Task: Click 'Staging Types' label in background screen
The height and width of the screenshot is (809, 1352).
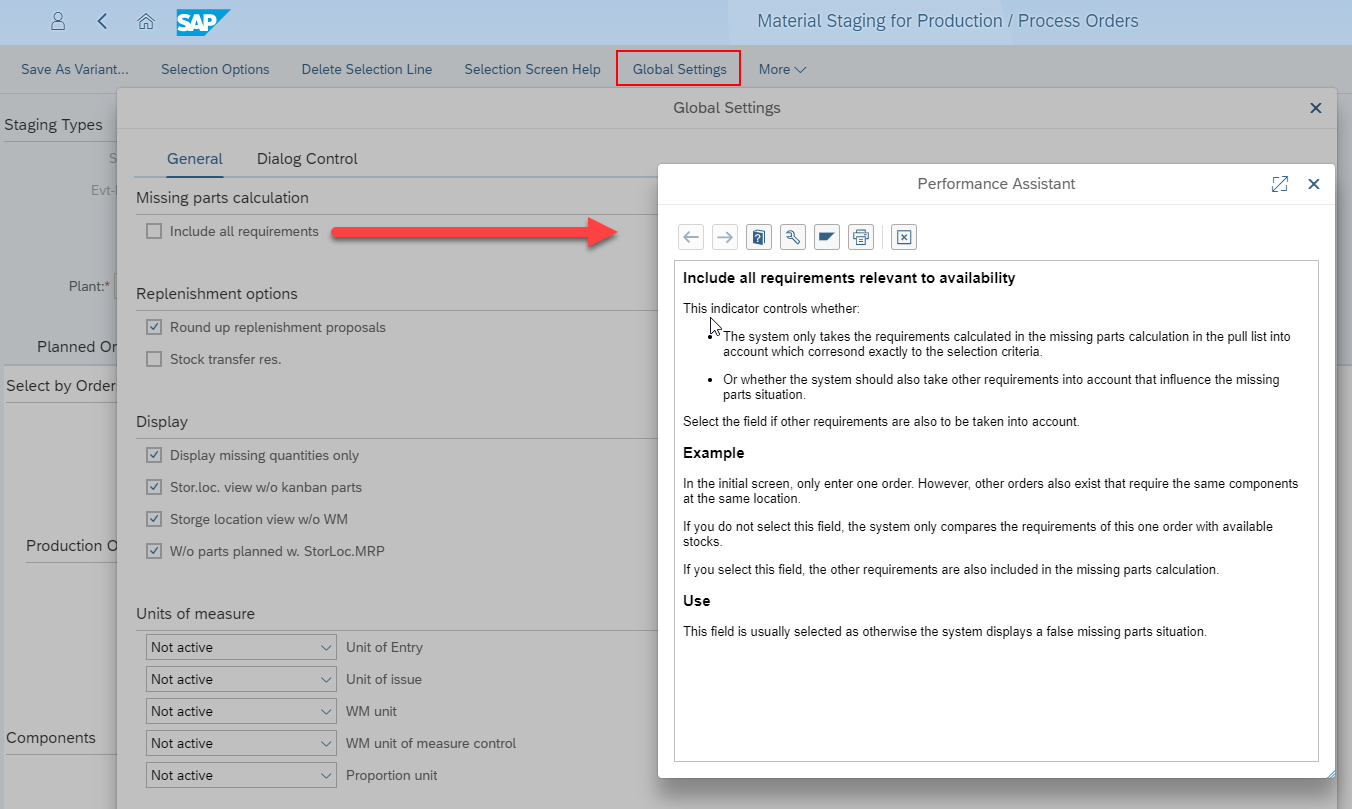Action: coord(53,125)
